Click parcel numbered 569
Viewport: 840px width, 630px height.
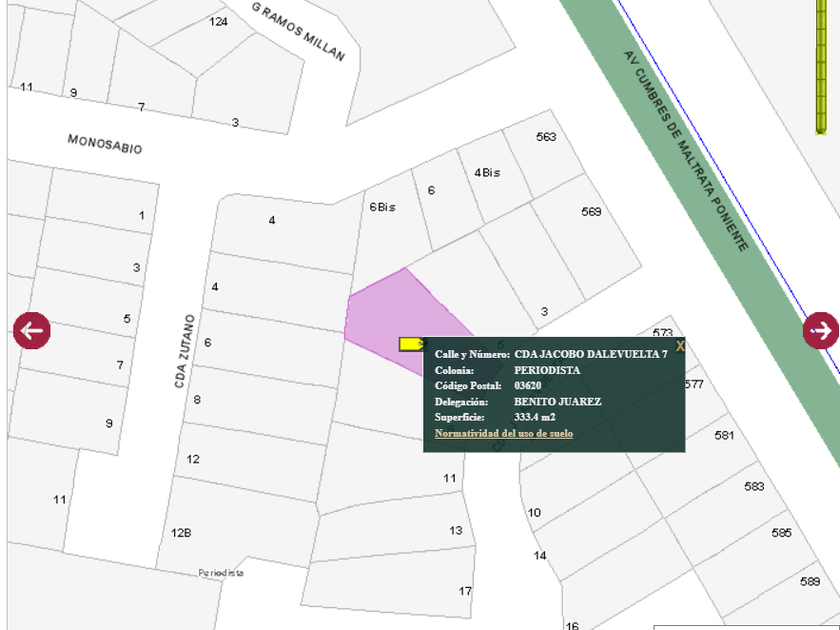tap(591, 212)
